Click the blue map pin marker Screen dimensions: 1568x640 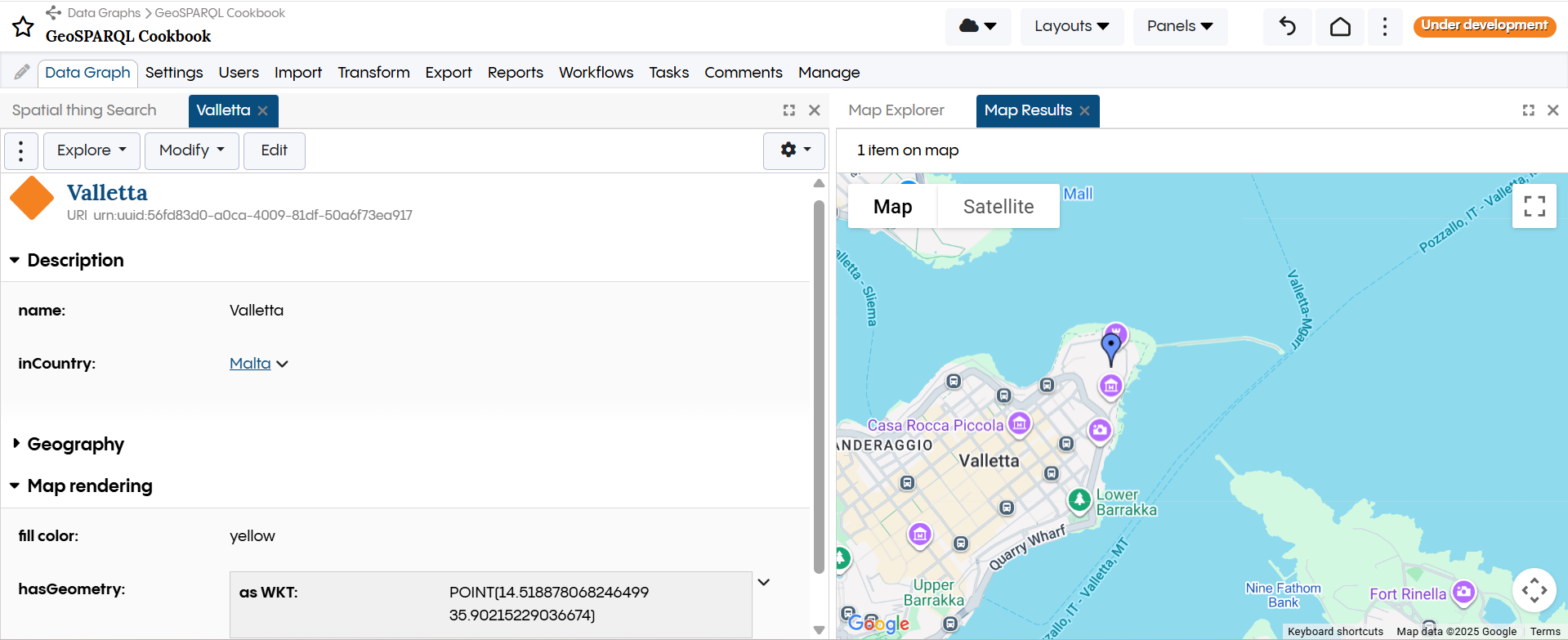coord(1110,347)
